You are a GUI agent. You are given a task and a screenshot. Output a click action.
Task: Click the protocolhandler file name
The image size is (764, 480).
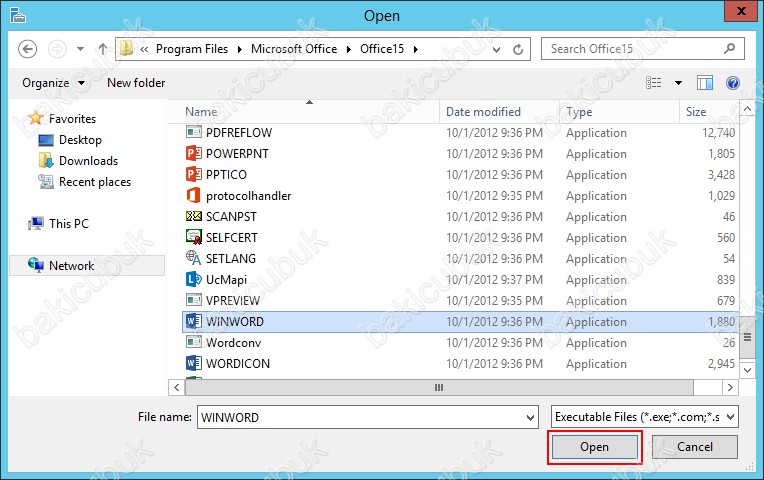click(x=248, y=196)
